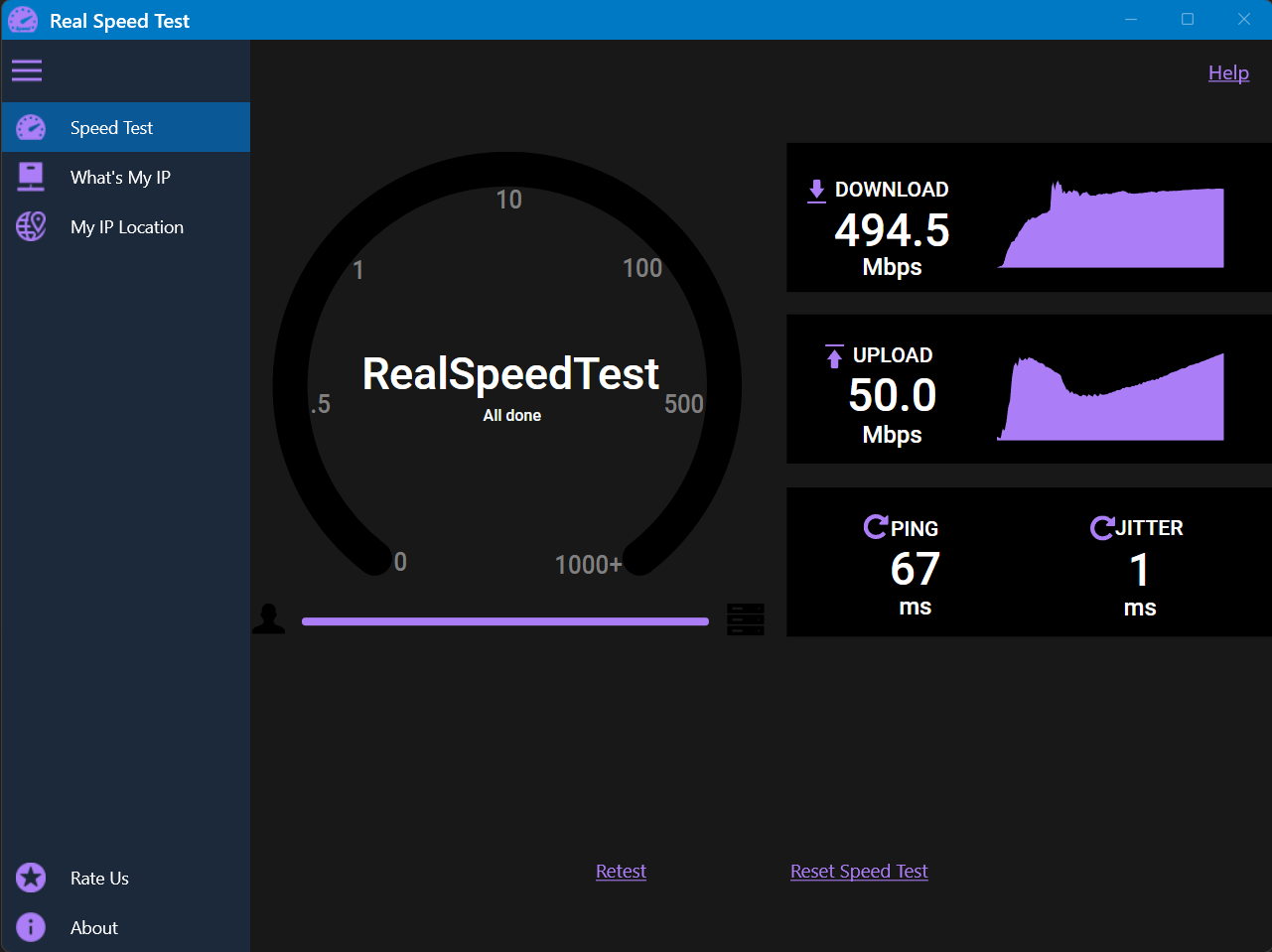Click the Ping refresh icon
Screen dimensions: 1272x952
click(875, 527)
